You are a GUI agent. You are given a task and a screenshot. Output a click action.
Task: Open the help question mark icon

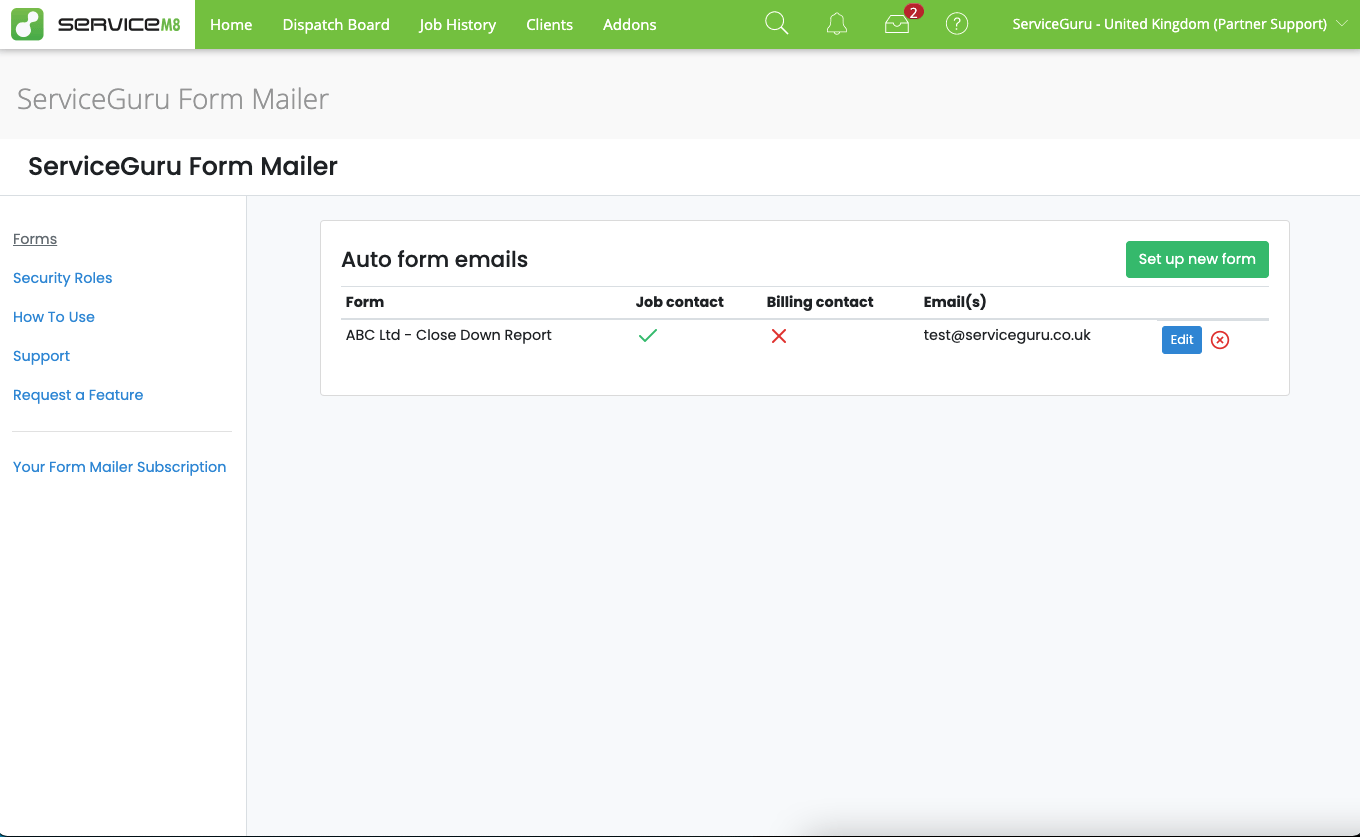[957, 24]
